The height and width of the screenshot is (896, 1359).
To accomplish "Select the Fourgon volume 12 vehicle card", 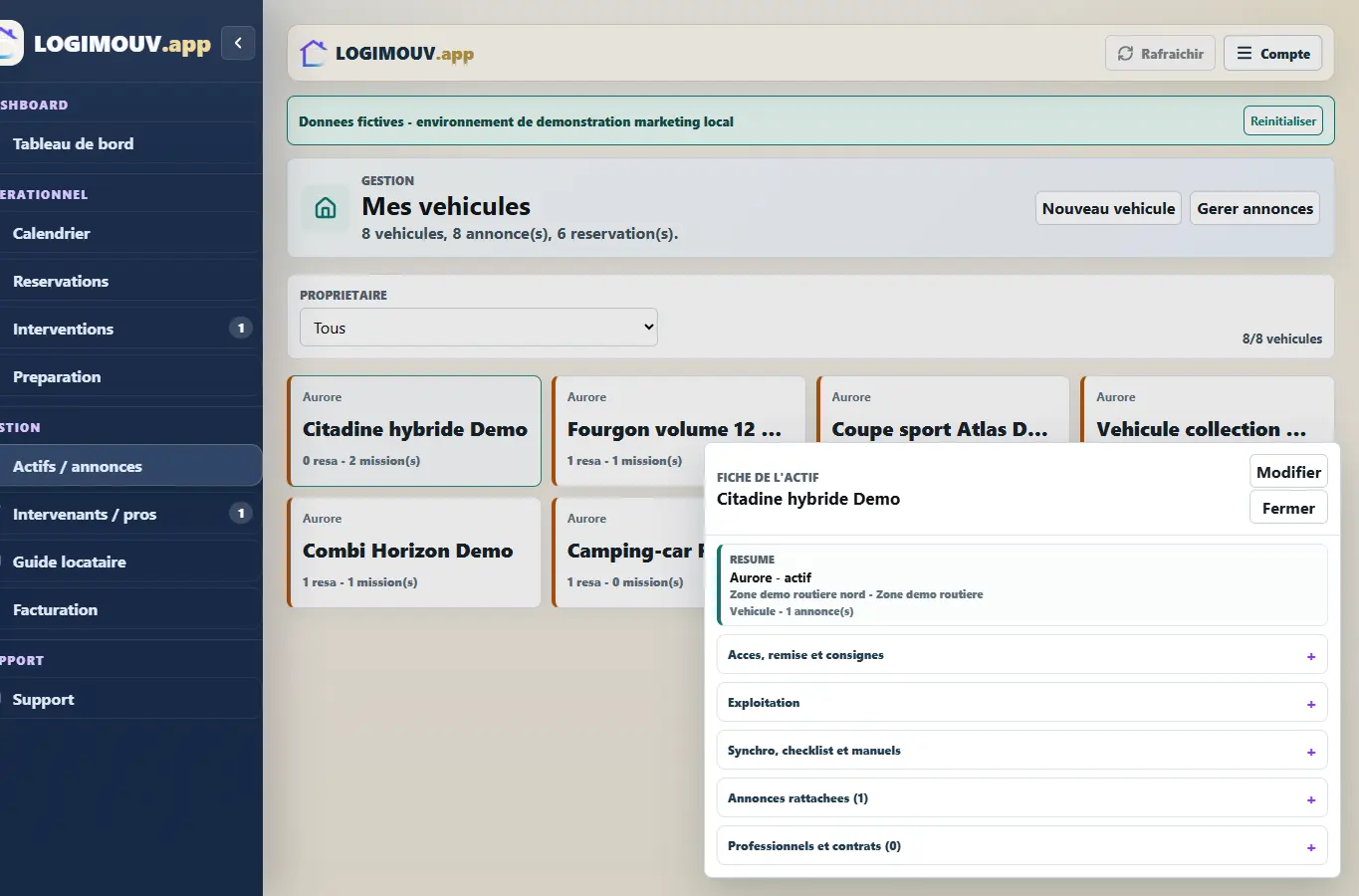I will click(679, 430).
